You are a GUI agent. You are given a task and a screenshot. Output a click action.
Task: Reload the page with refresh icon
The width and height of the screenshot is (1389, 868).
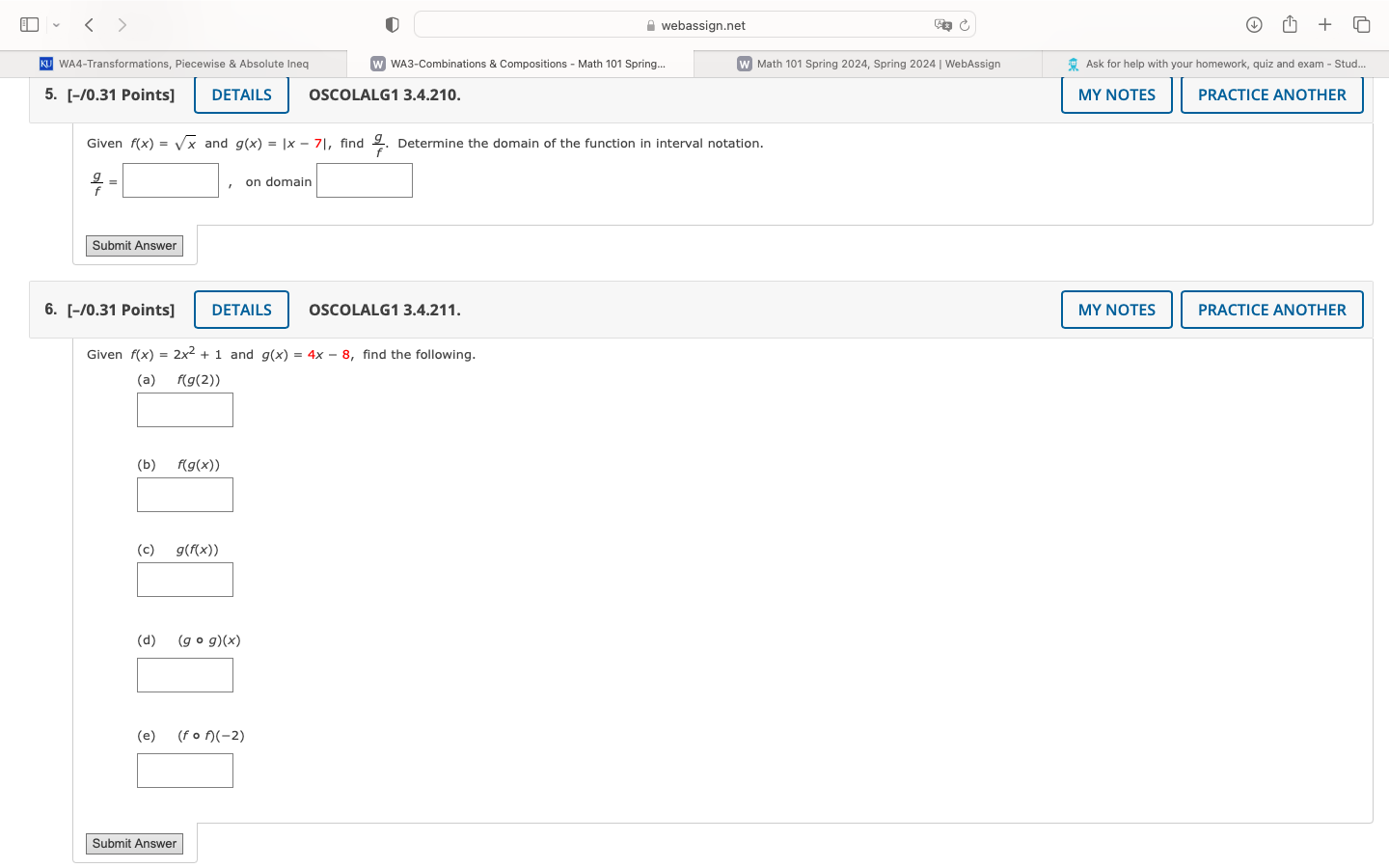[x=965, y=25]
